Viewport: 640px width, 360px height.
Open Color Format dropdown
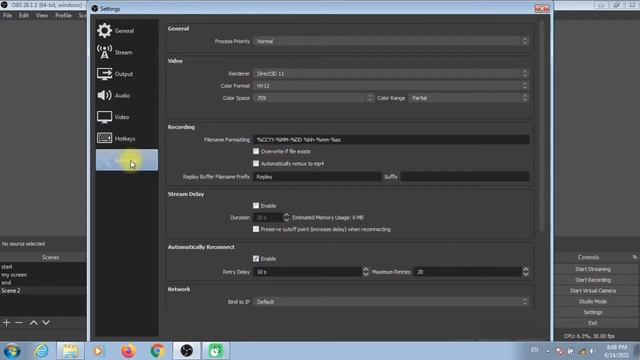click(391, 86)
